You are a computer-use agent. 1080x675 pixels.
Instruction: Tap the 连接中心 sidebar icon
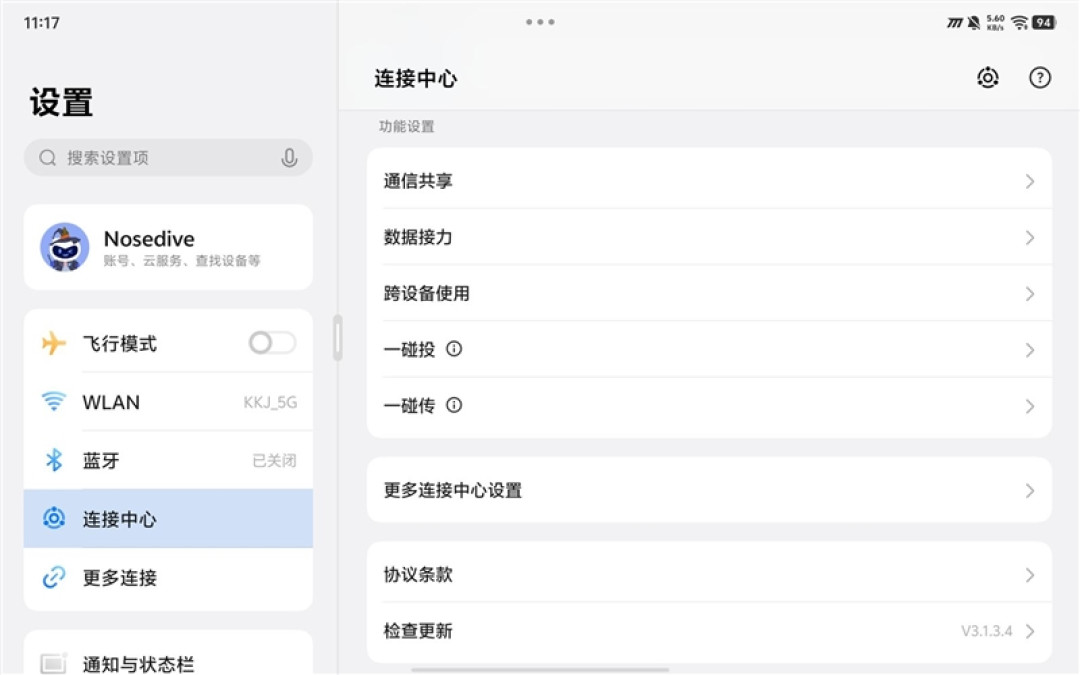point(54,518)
